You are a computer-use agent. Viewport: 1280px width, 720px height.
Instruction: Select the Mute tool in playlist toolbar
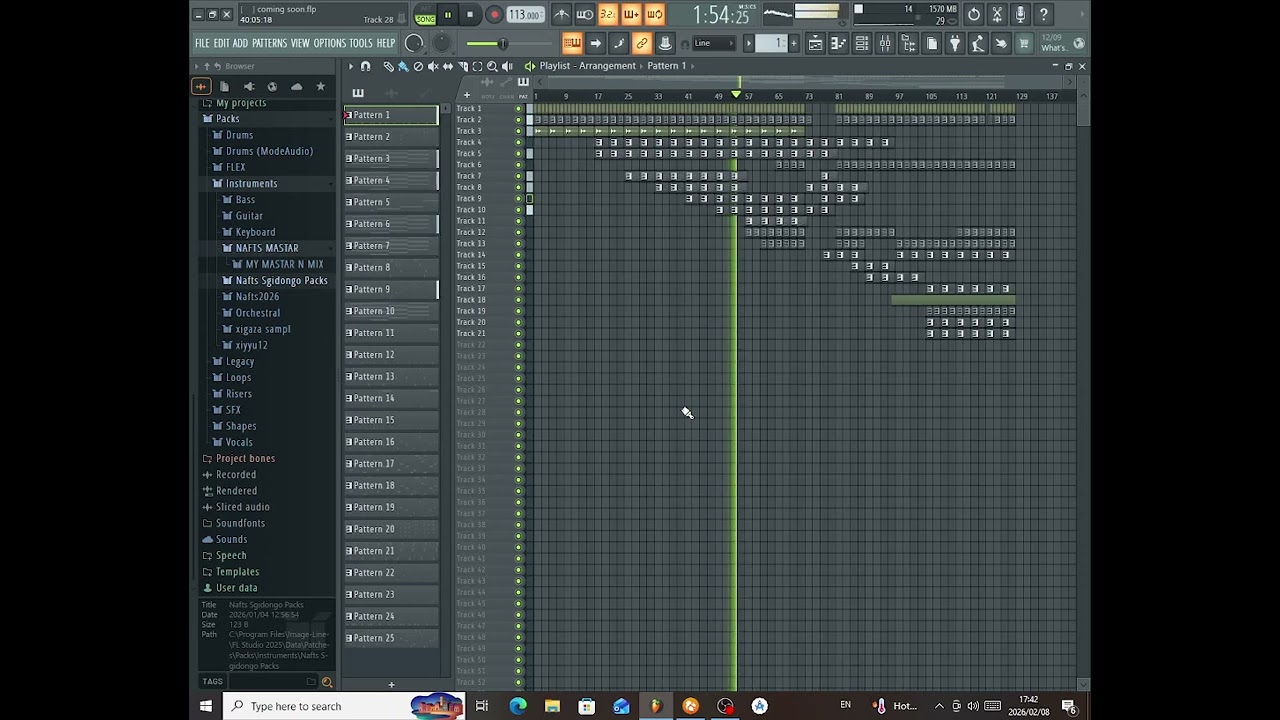(x=433, y=66)
